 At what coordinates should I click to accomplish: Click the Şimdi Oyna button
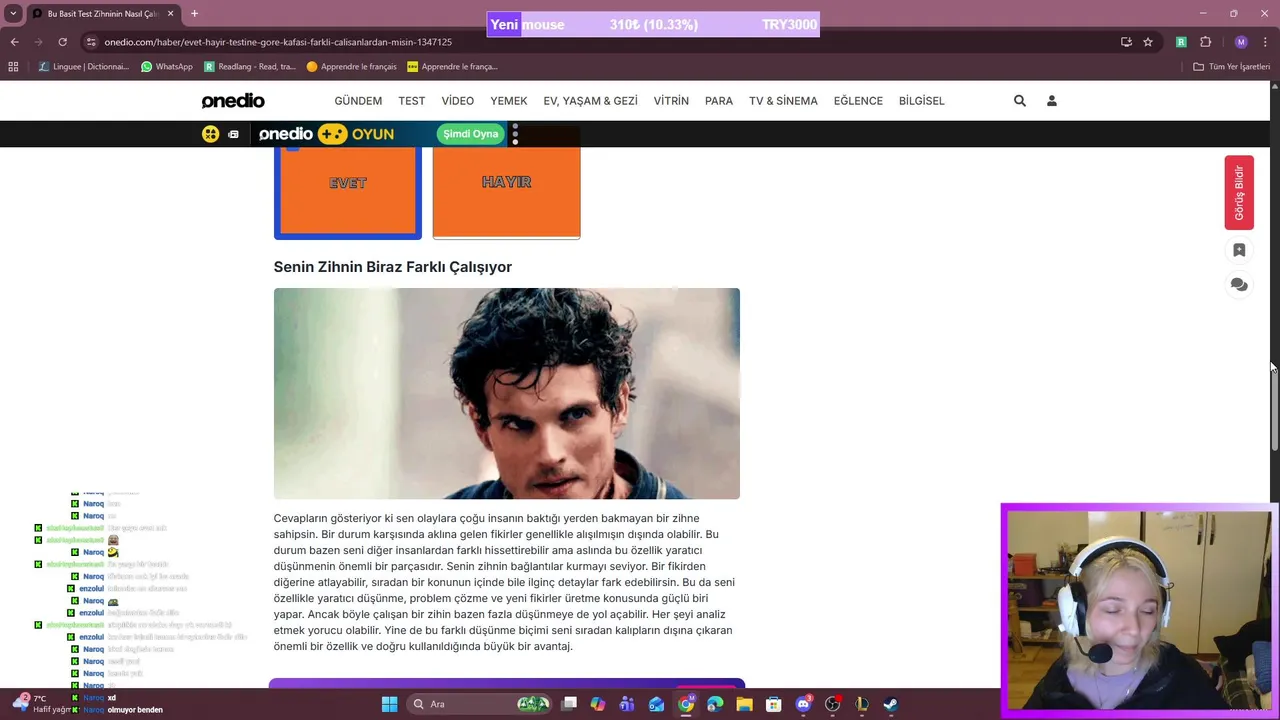click(x=470, y=134)
